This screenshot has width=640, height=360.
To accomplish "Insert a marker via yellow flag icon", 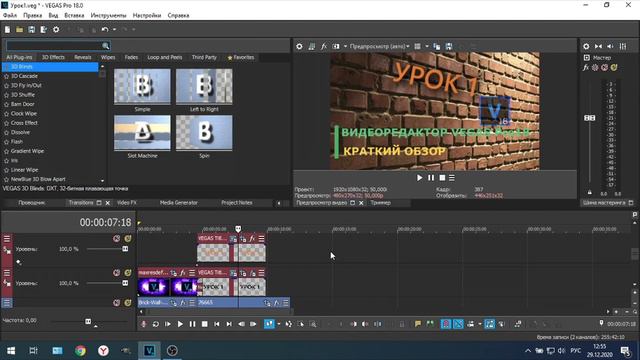I will [418, 324].
